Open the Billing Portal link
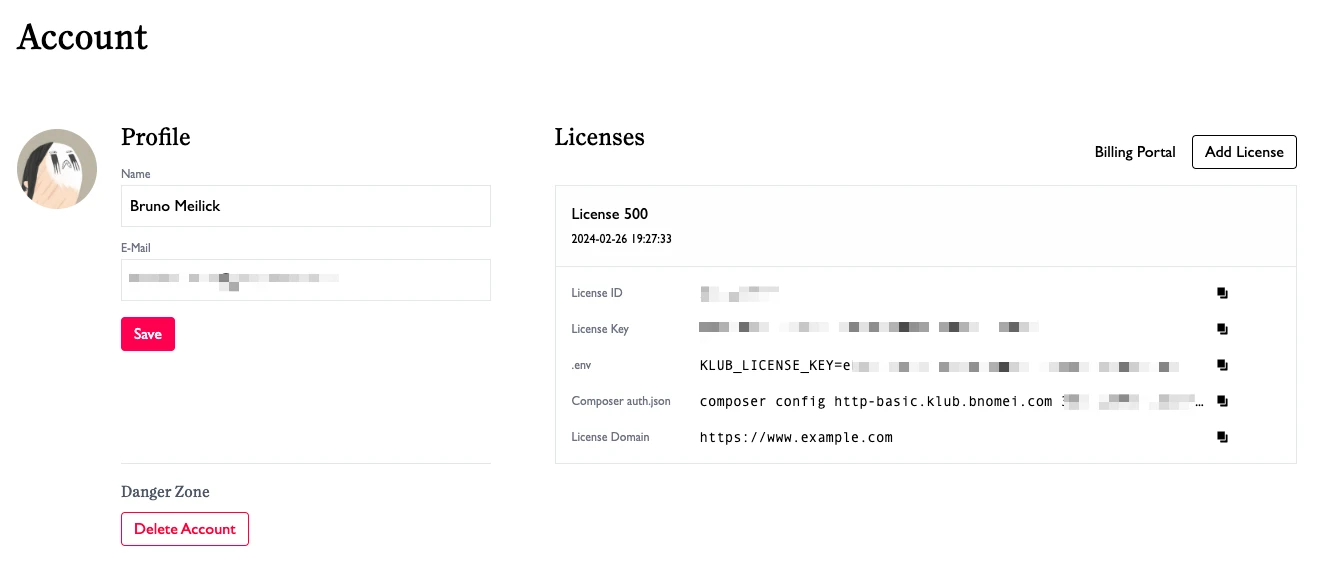 1135,152
